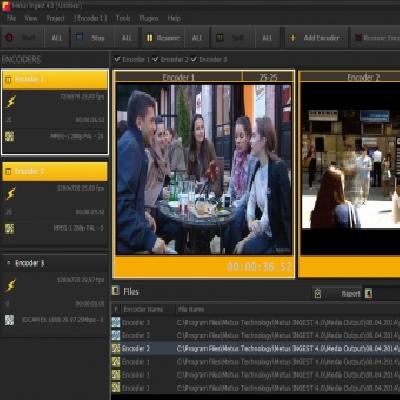Click the Remove Encoder icon

[358, 38]
